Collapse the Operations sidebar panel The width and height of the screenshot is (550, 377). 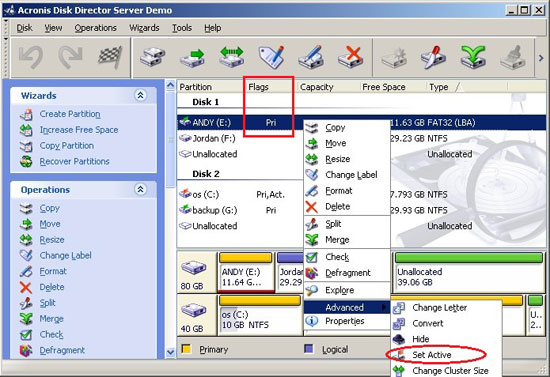tap(140, 189)
